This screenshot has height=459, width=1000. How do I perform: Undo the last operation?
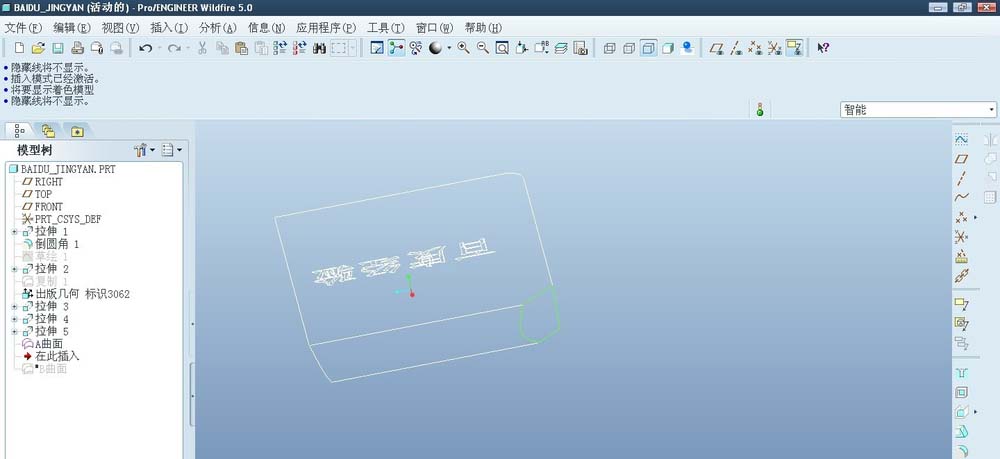coord(145,48)
